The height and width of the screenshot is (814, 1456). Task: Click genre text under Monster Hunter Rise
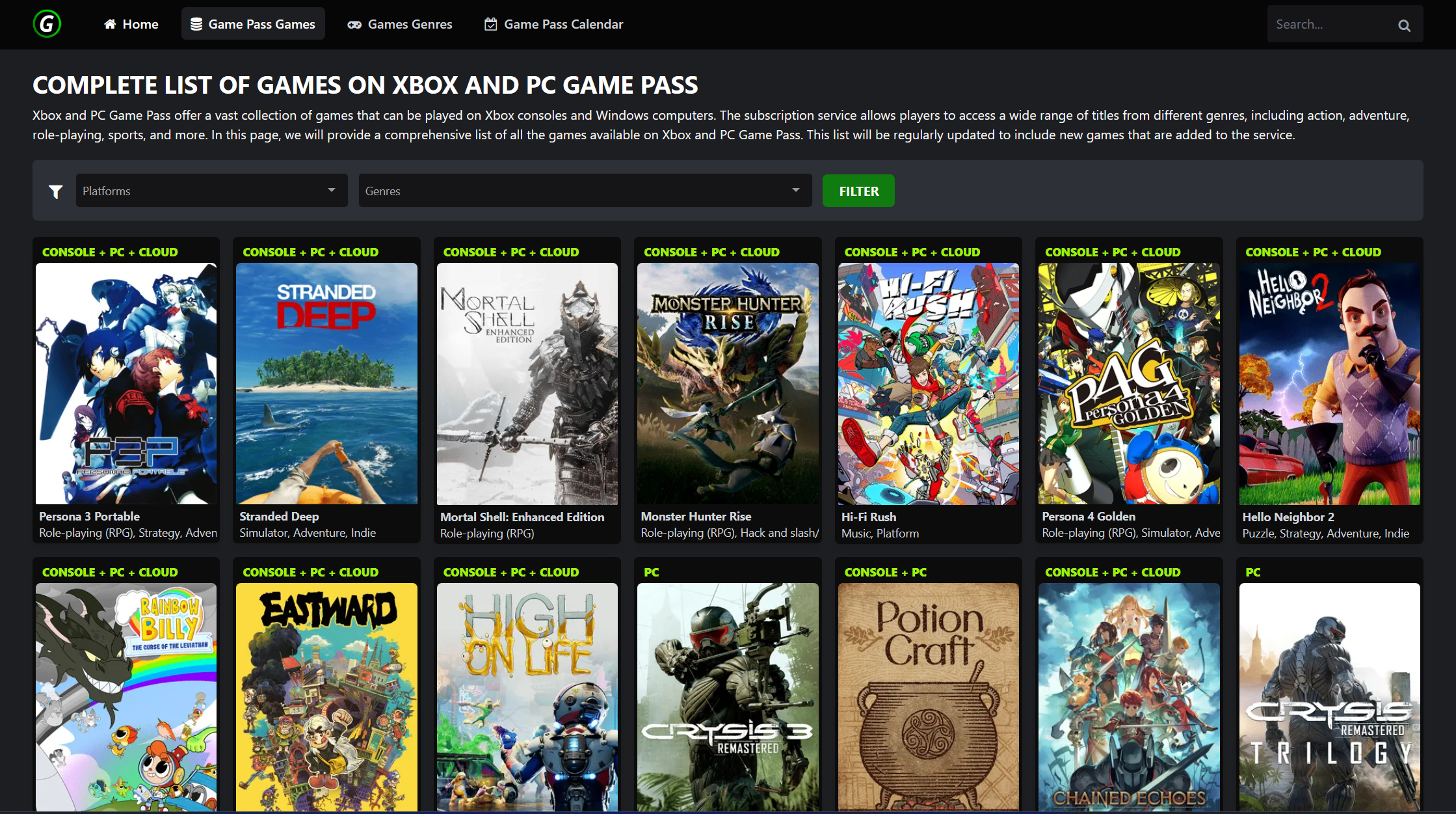[730, 533]
